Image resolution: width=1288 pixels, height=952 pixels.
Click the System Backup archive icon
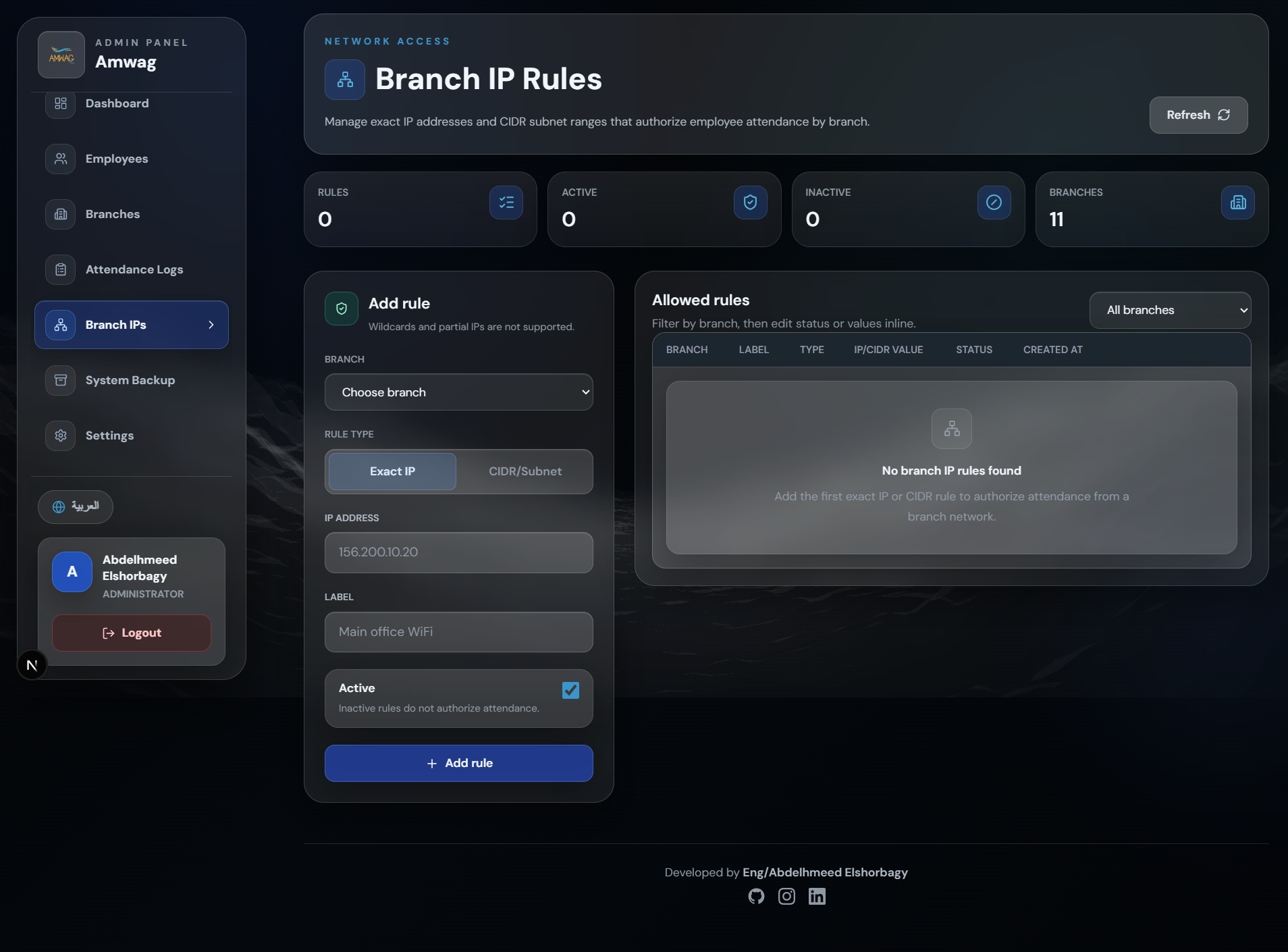point(61,380)
